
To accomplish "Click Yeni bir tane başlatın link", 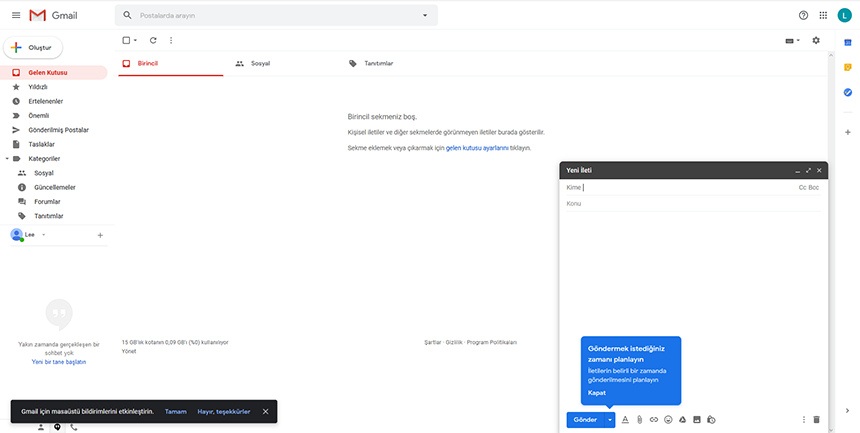I will click(59, 362).
